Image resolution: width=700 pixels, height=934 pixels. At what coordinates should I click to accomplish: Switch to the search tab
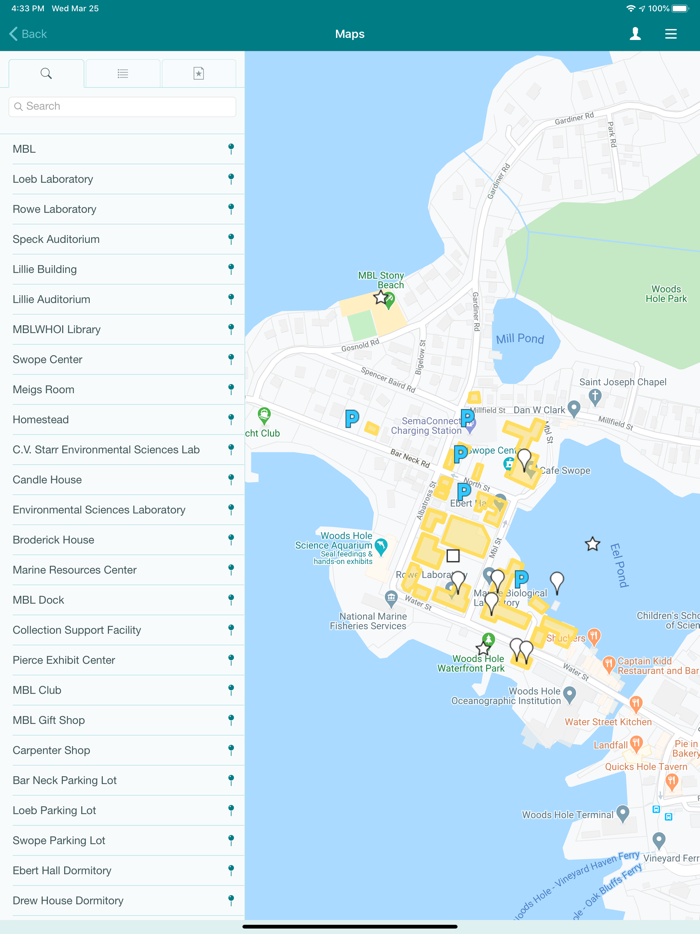(46, 73)
